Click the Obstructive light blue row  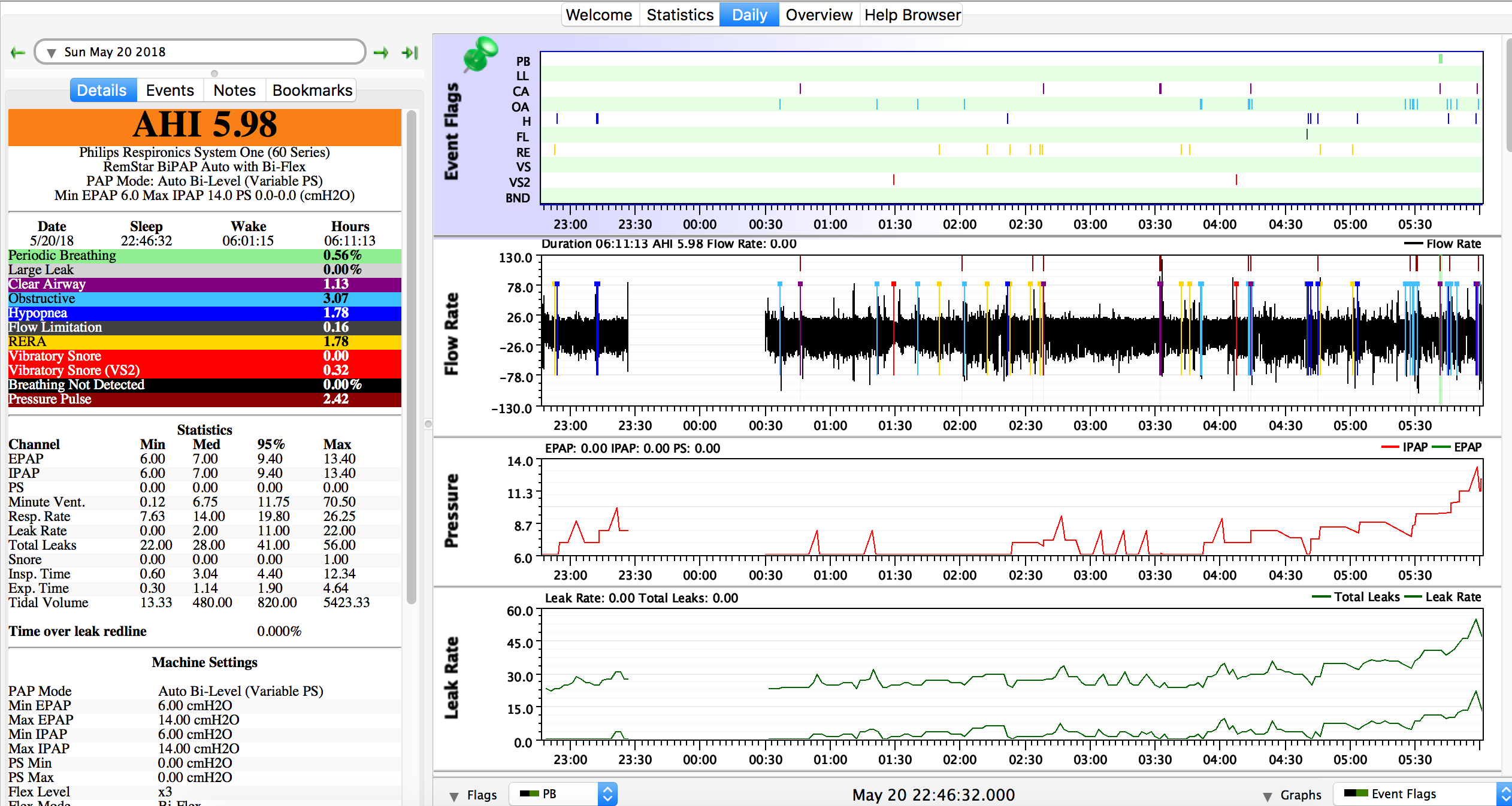204,299
